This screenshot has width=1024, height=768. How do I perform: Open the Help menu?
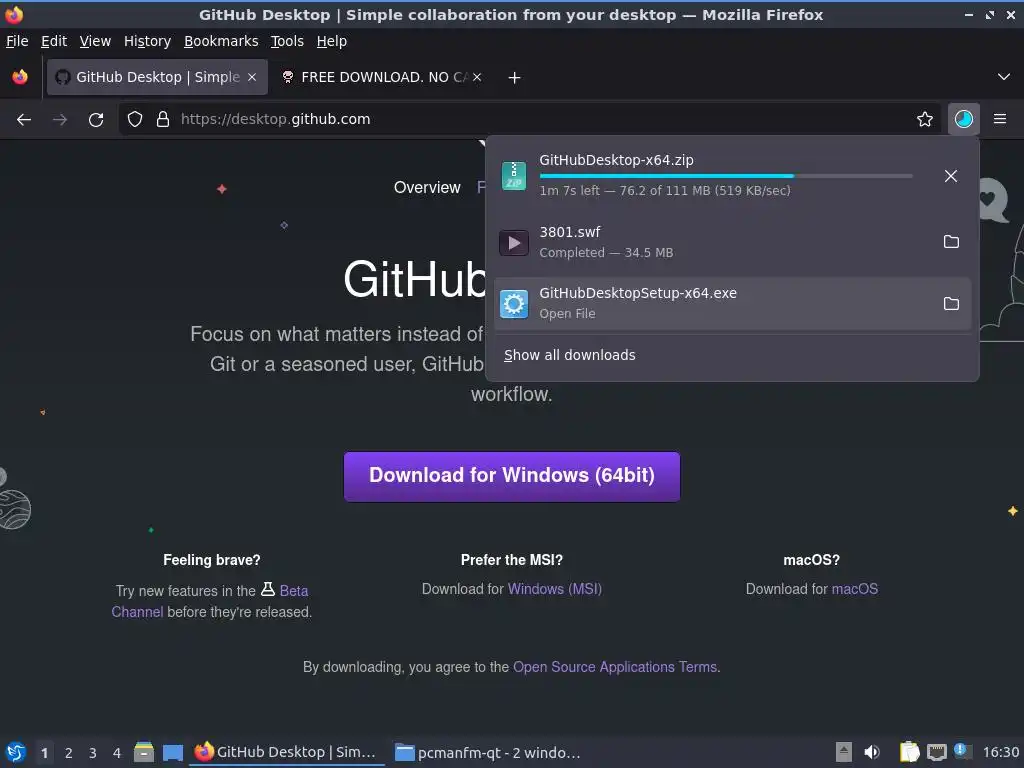point(332,41)
